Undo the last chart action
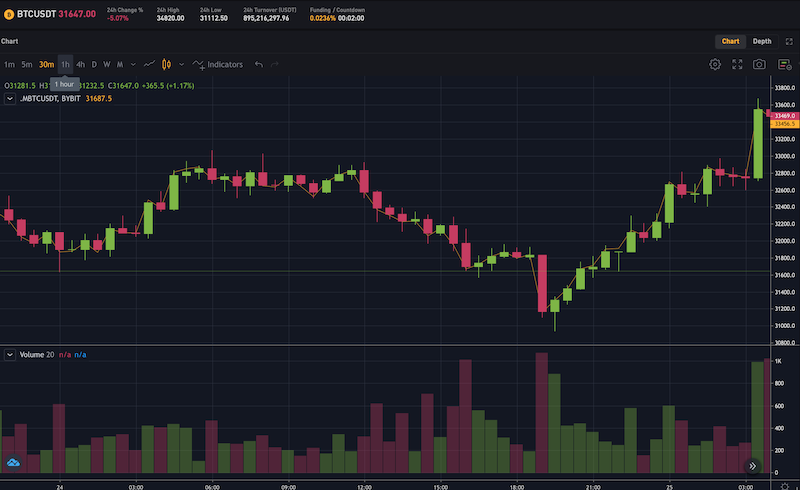The image size is (800, 490). click(259, 64)
